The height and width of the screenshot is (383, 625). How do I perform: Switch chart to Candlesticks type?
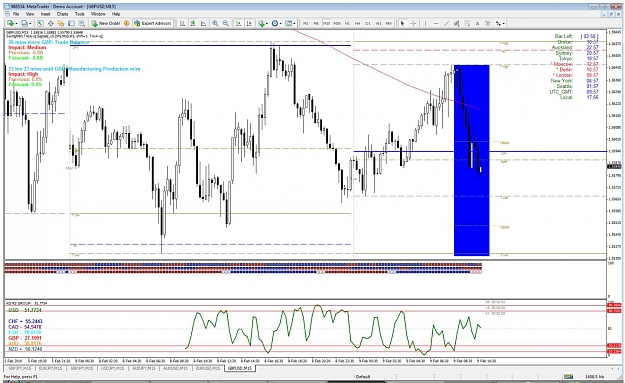click(x=193, y=23)
